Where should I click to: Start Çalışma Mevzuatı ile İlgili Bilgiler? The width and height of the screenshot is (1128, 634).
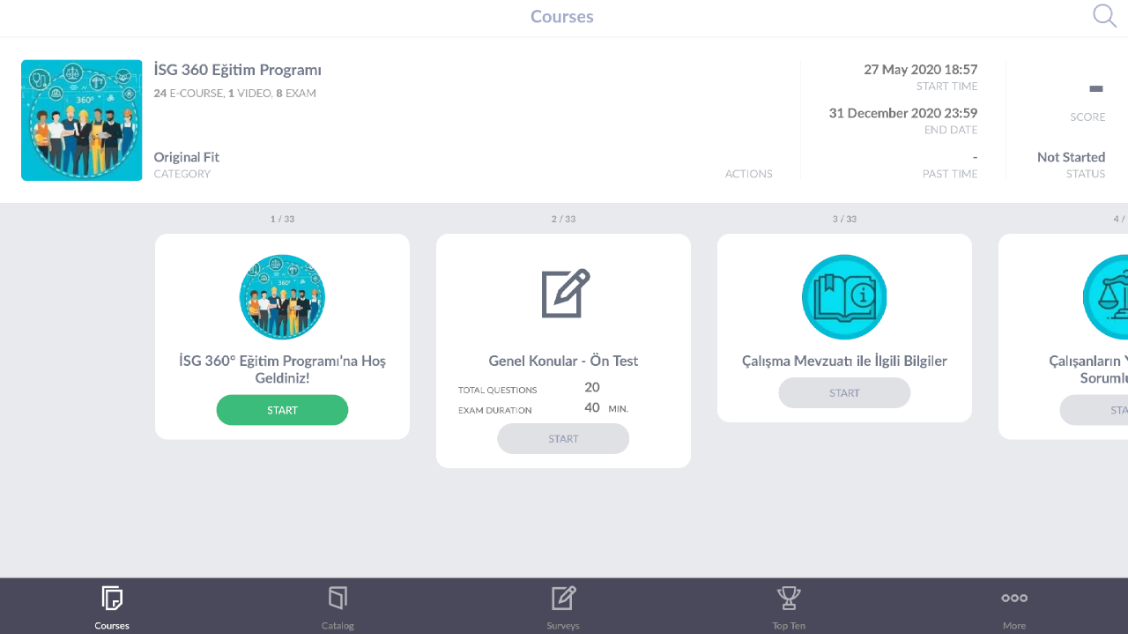845,393
